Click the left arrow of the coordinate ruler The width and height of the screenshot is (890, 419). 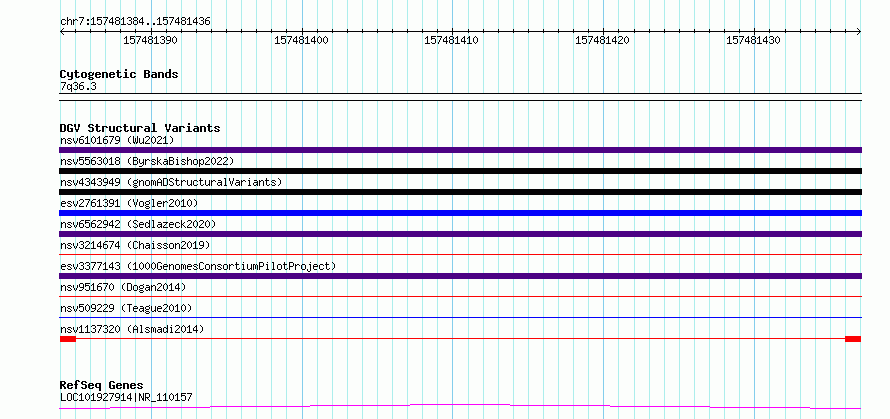coord(63,32)
